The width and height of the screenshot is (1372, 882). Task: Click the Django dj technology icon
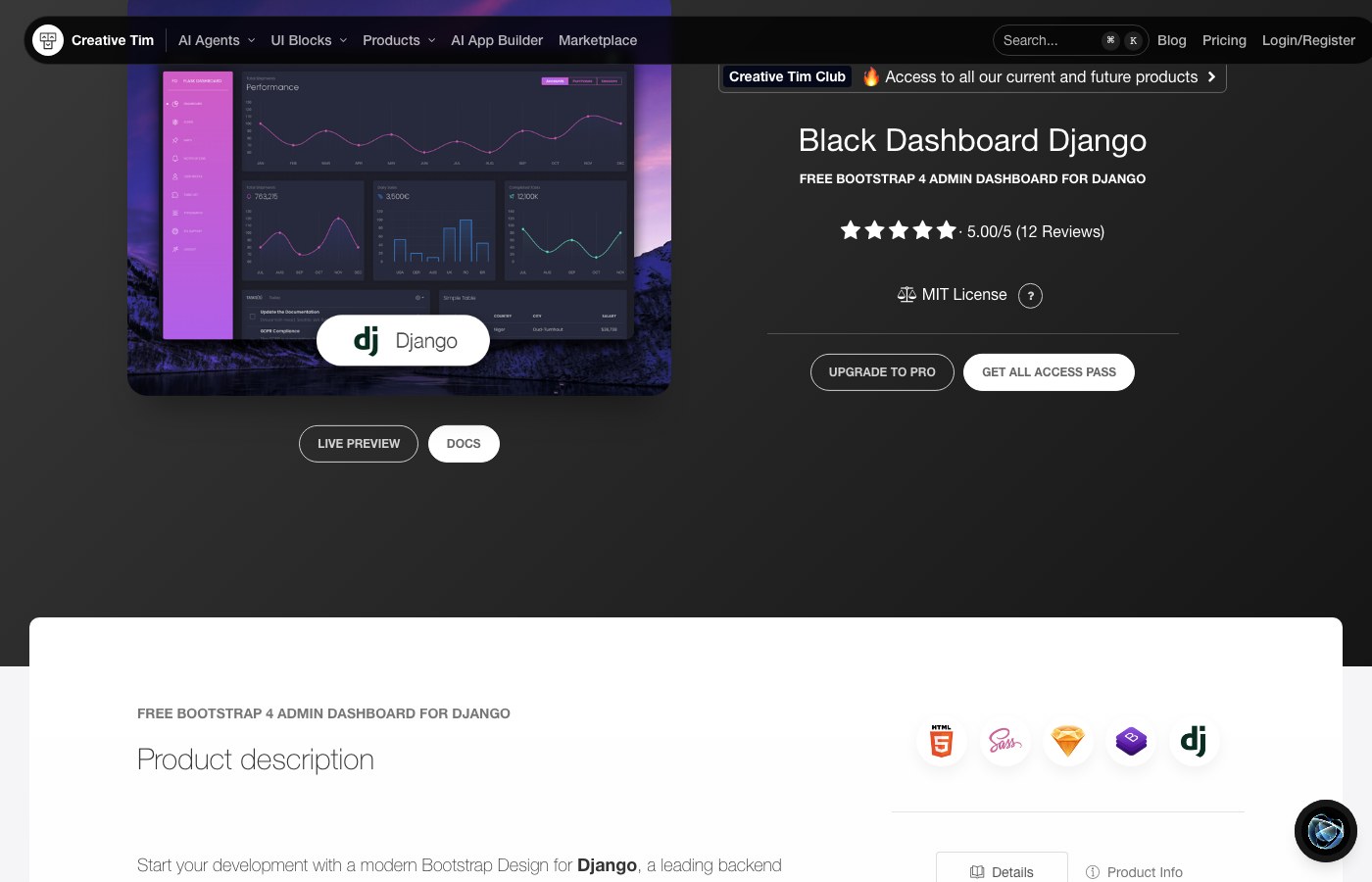1194,741
